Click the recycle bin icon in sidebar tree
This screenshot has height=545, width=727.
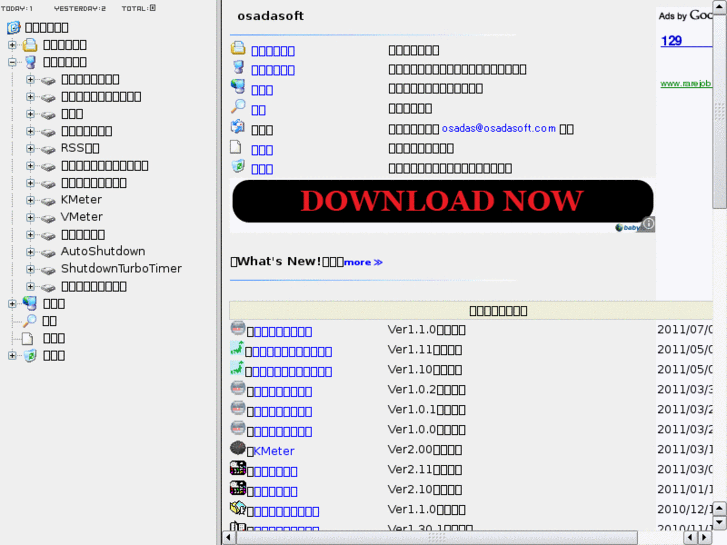click(30, 356)
